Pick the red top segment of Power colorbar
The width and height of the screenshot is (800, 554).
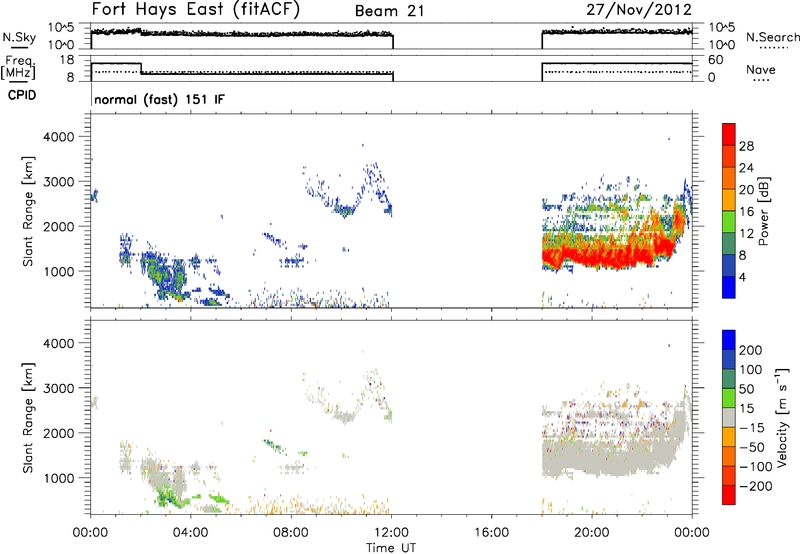click(x=729, y=134)
